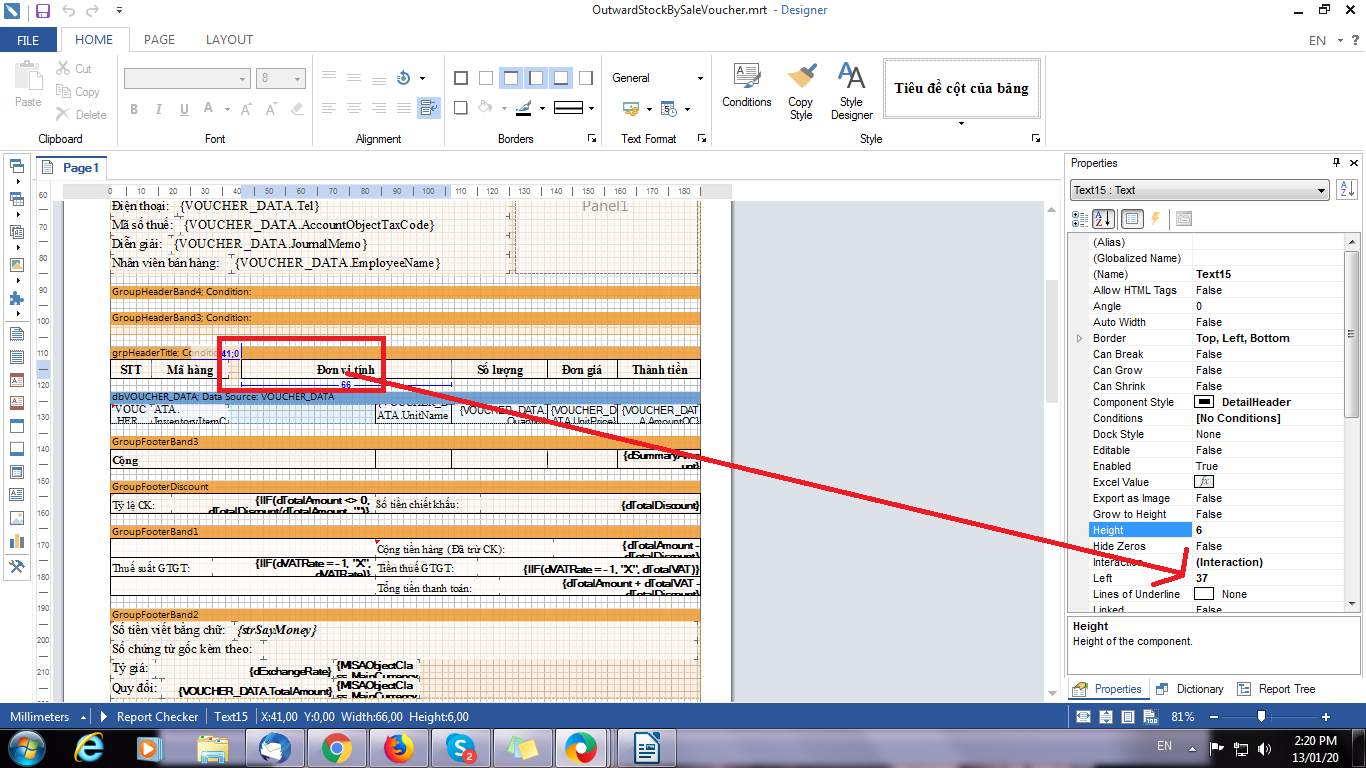Switch to the HOME ribbon tab
1366x768 pixels.
pos(94,40)
